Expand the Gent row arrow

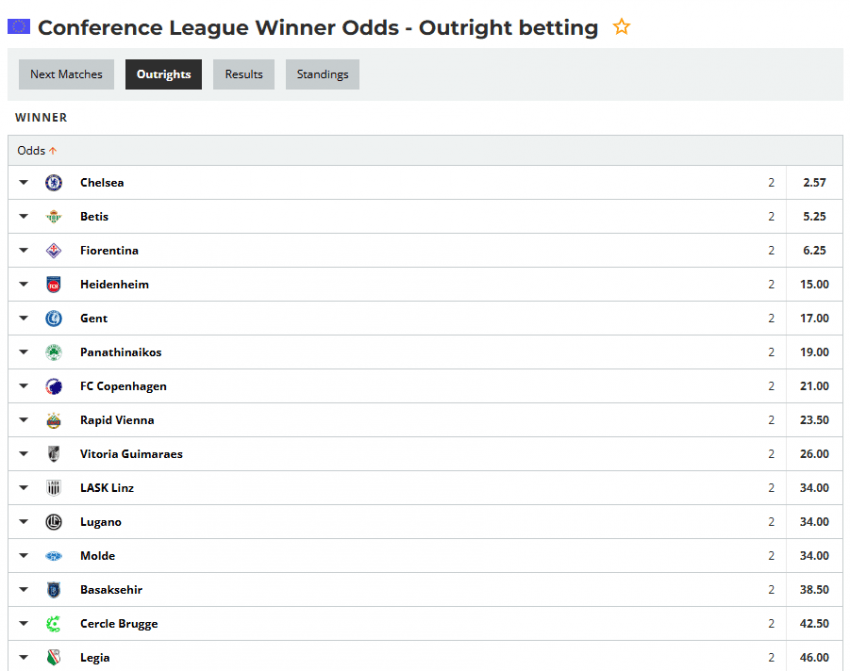click(x=24, y=319)
